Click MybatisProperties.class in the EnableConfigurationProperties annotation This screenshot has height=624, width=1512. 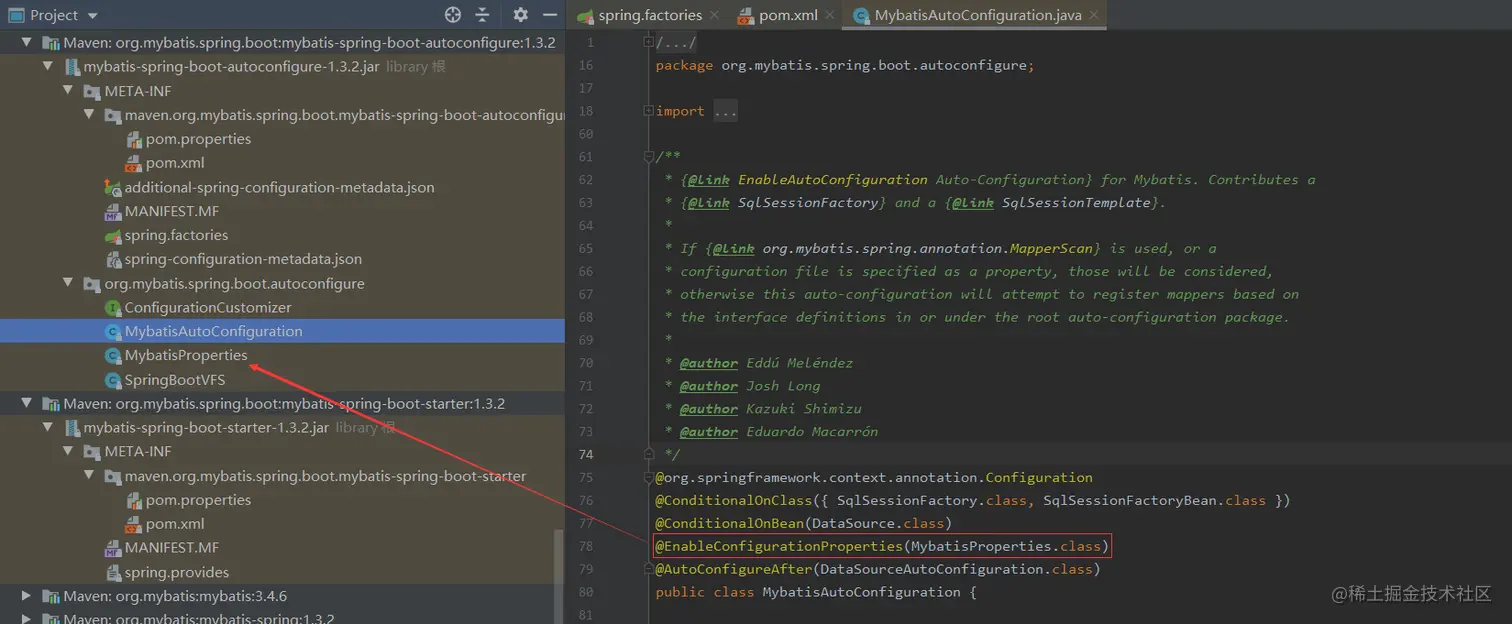tap(1007, 546)
